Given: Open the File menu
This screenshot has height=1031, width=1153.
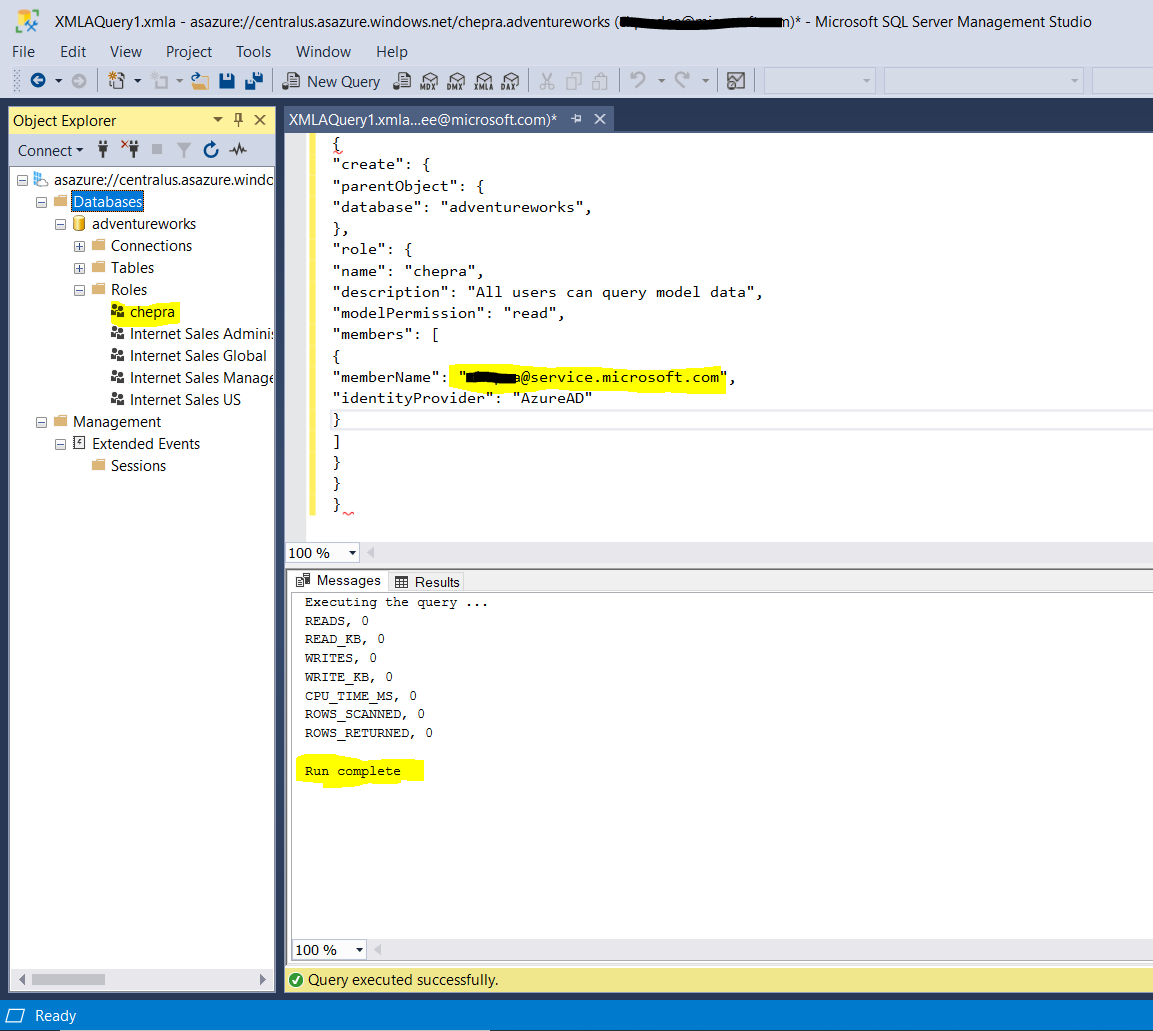Looking at the screenshot, I should pyautogui.click(x=24, y=51).
